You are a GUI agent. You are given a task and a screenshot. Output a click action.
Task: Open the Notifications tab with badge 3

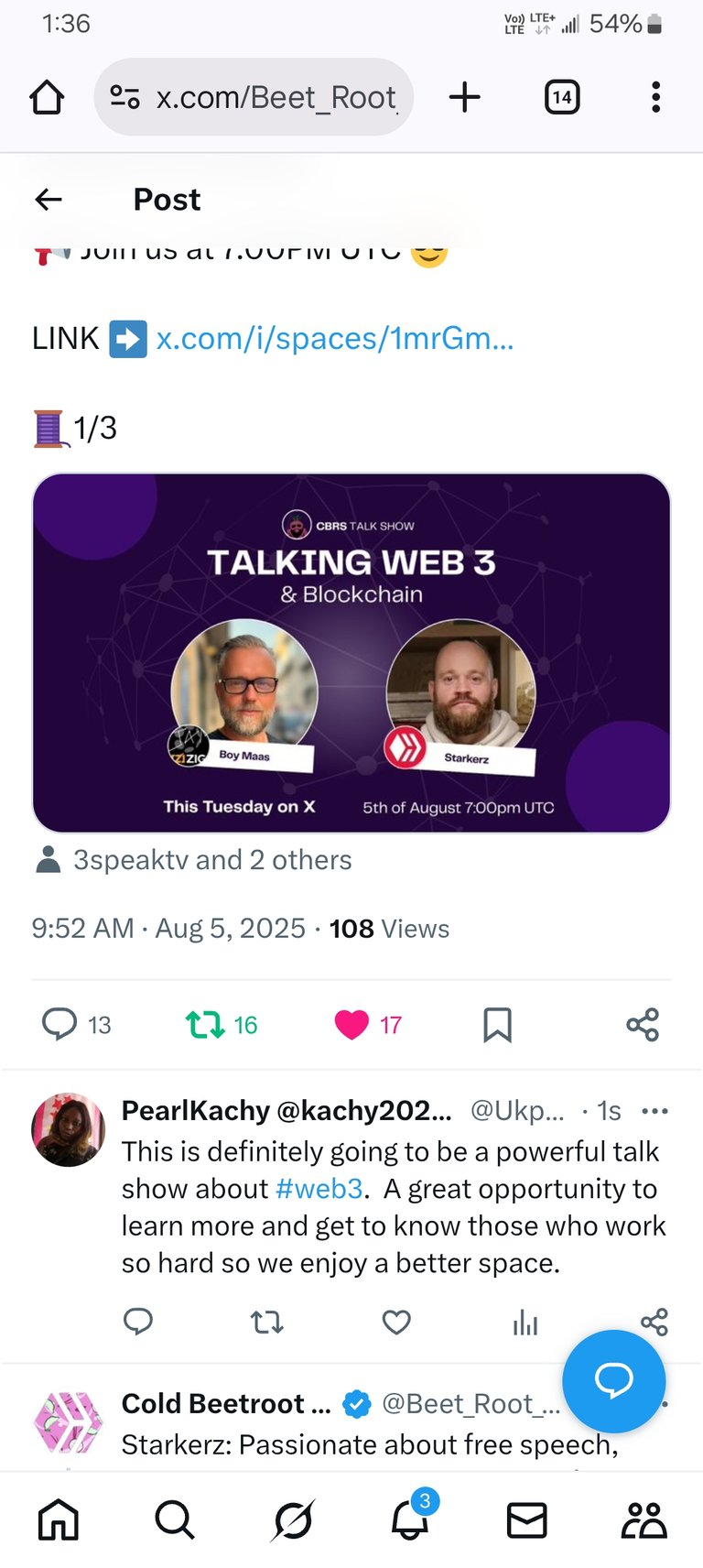pyautogui.click(x=410, y=1519)
